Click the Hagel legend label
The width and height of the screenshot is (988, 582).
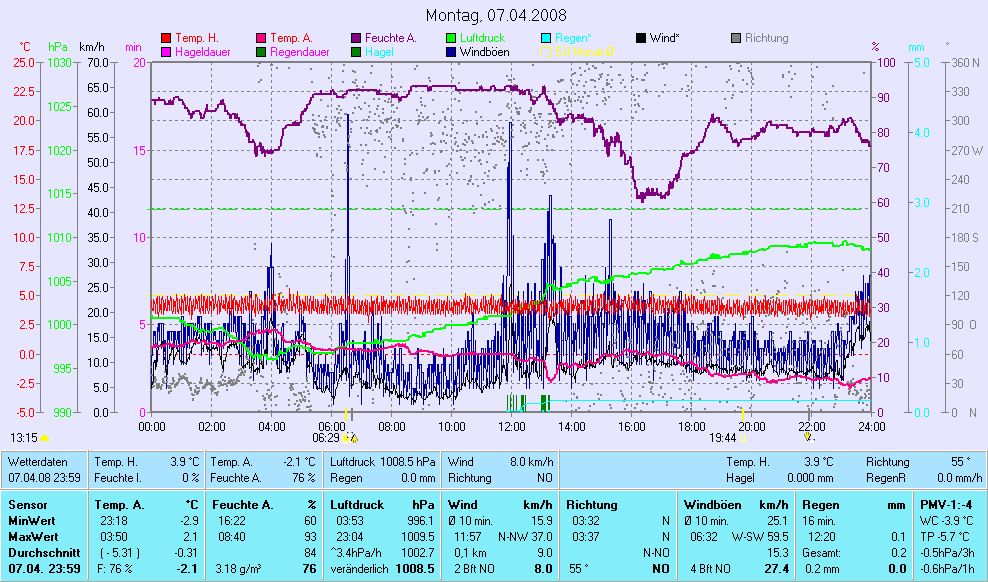tap(378, 51)
